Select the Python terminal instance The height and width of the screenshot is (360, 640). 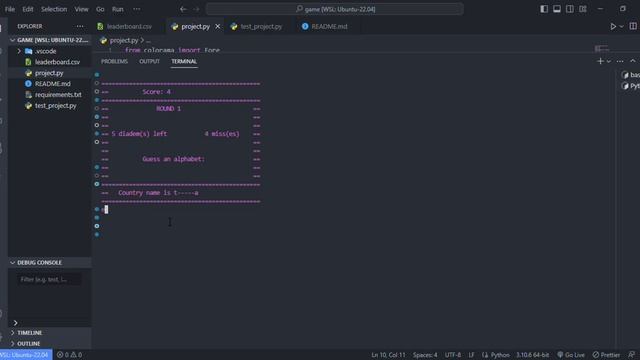pyautogui.click(x=630, y=86)
